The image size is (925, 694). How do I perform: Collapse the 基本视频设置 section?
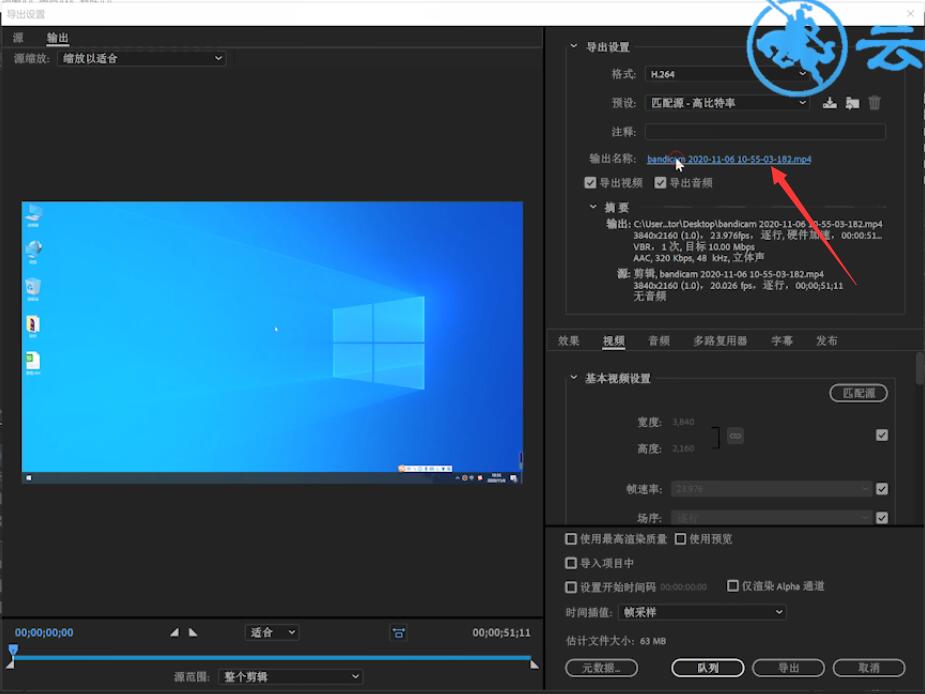coord(573,377)
